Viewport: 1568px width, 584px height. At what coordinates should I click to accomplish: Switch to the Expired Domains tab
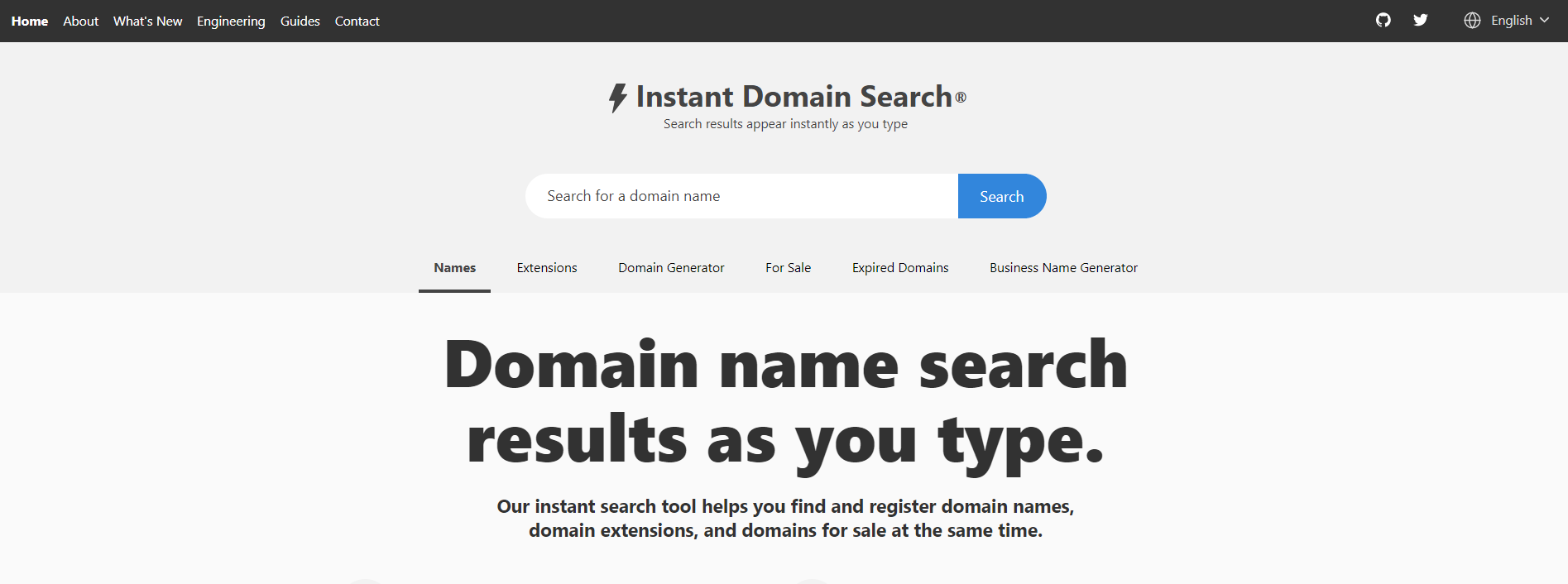click(x=900, y=268)
